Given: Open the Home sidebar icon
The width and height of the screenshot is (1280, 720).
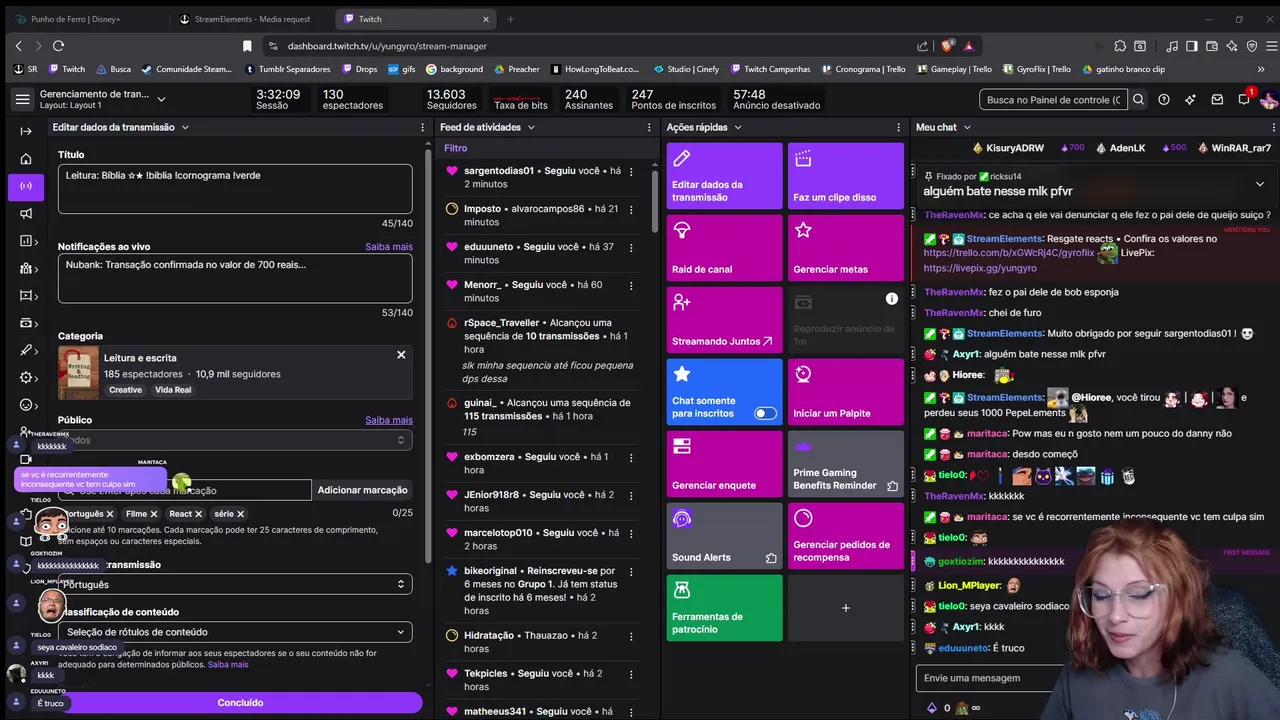Looking at the screenshot, I should pos(26,159).
